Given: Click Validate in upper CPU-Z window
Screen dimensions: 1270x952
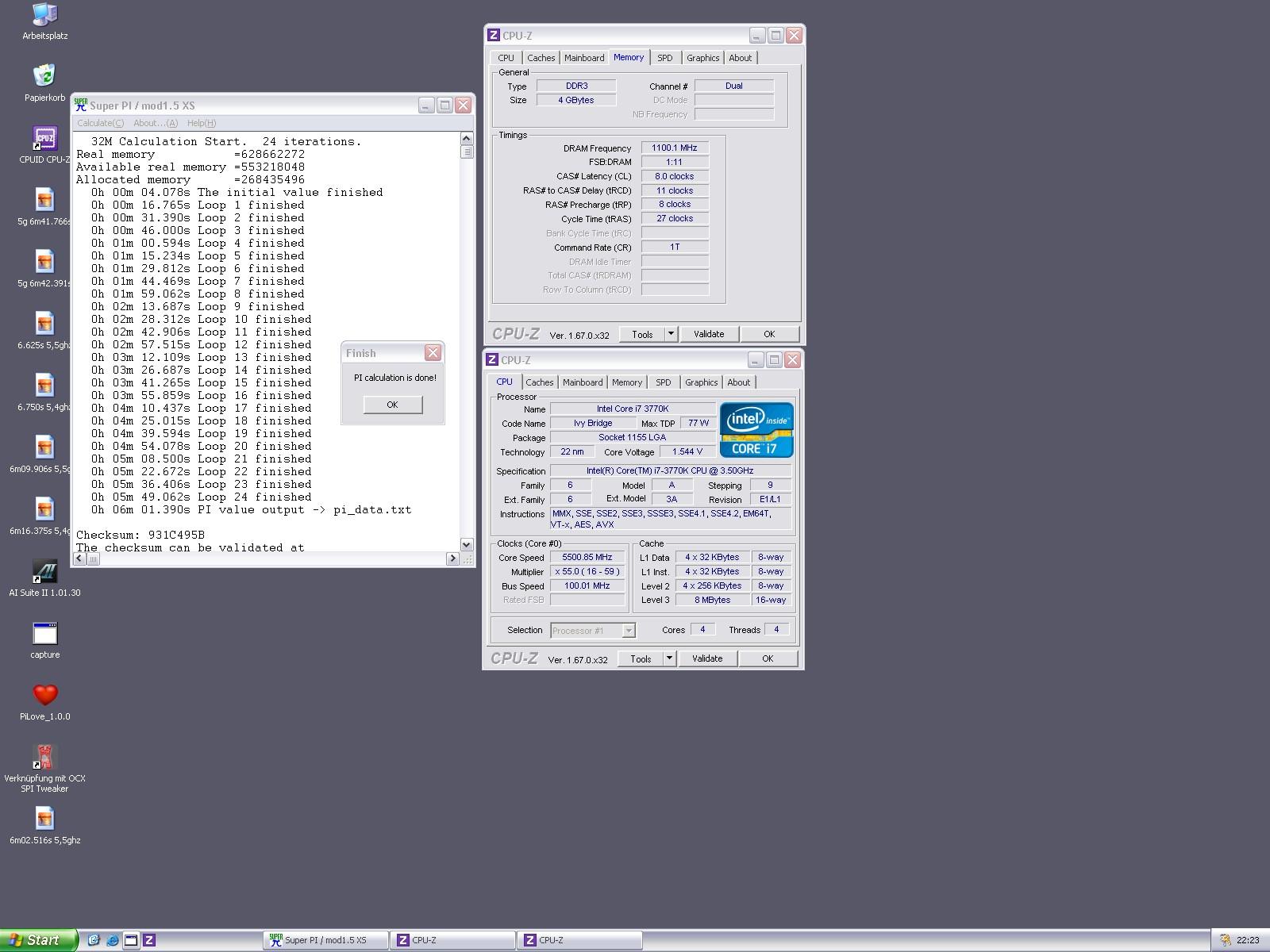Looking at the screenshot, I should click(709, 334).
